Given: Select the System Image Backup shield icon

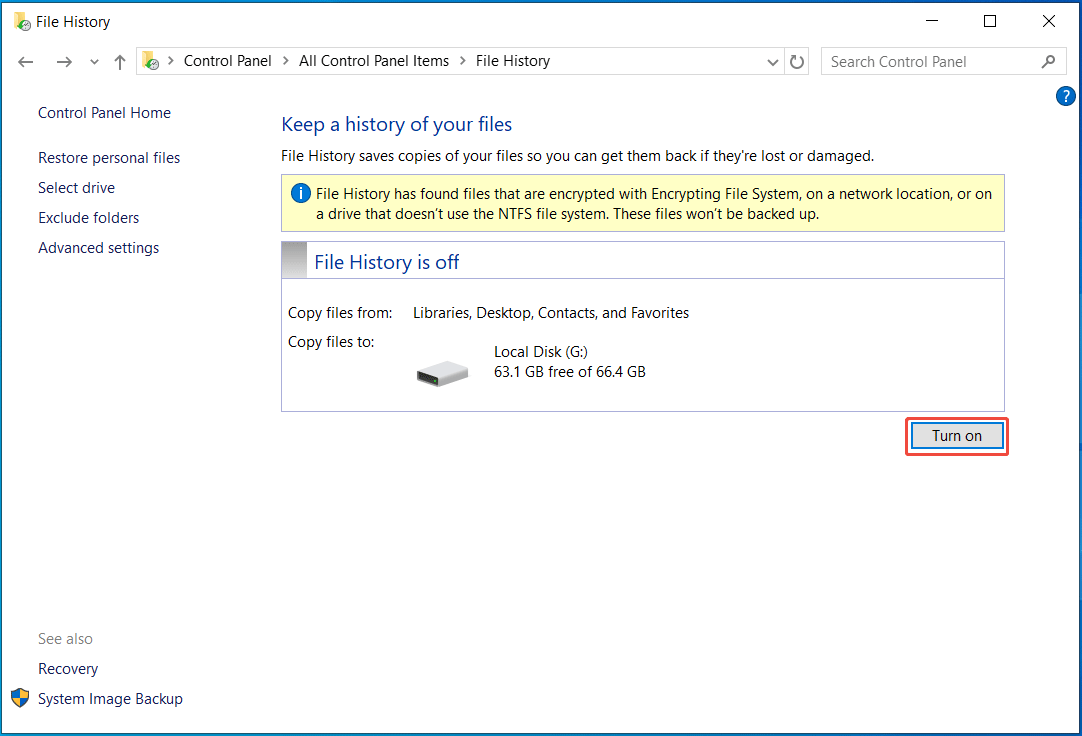Looking at the screenshot, I should tap(20, 698).
